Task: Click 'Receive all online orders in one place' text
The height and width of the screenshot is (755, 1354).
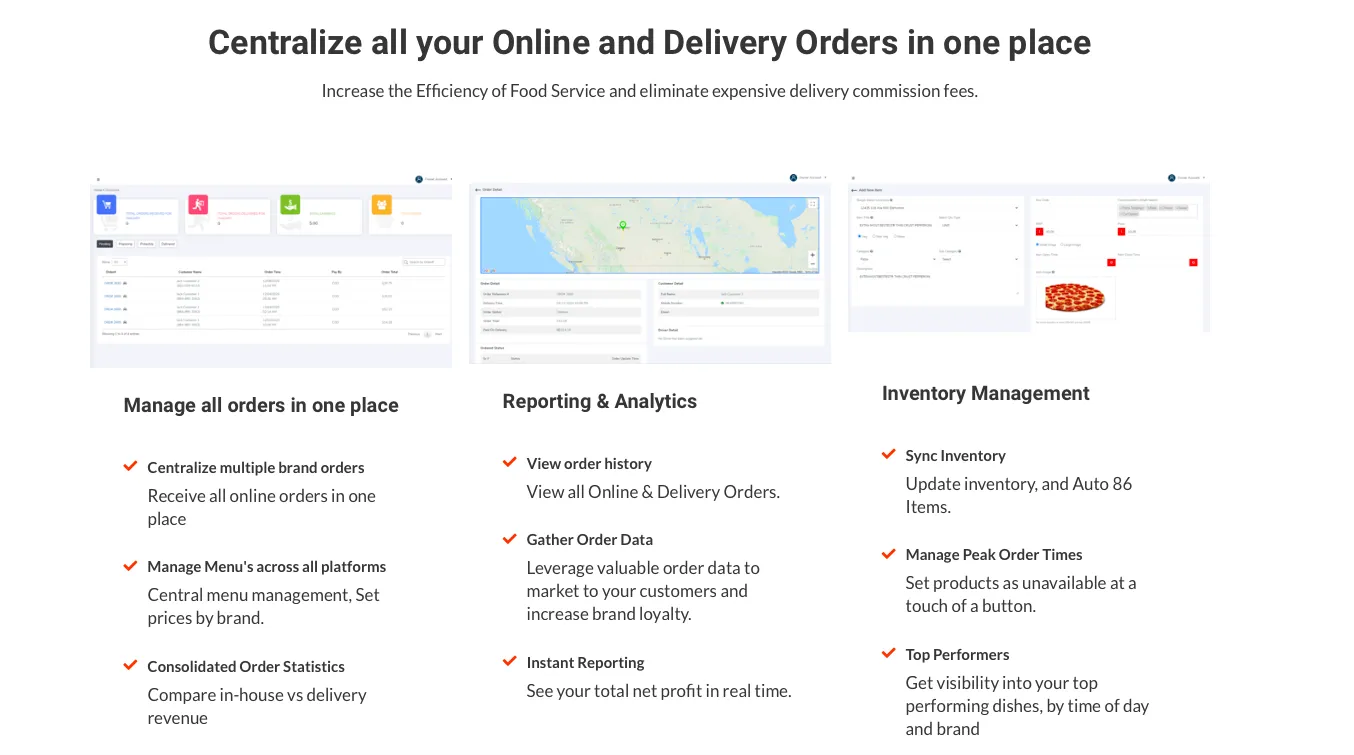Action: (262, 508)
